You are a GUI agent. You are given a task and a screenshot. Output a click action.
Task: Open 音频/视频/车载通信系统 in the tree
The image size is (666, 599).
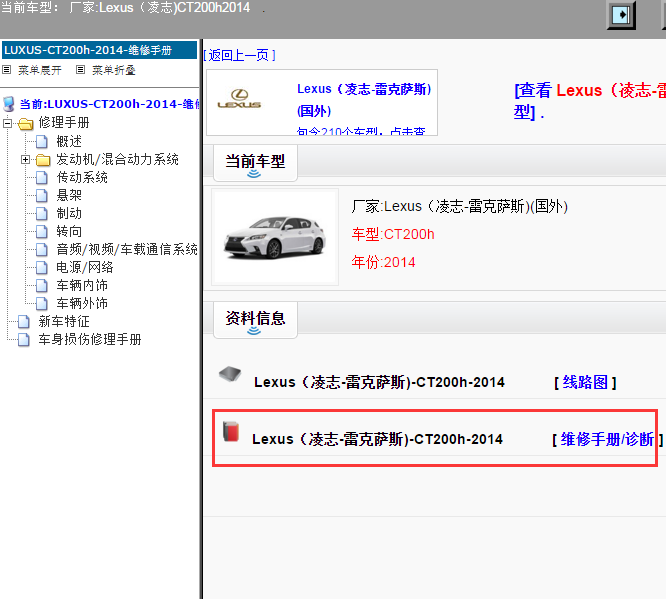[127, 249]
